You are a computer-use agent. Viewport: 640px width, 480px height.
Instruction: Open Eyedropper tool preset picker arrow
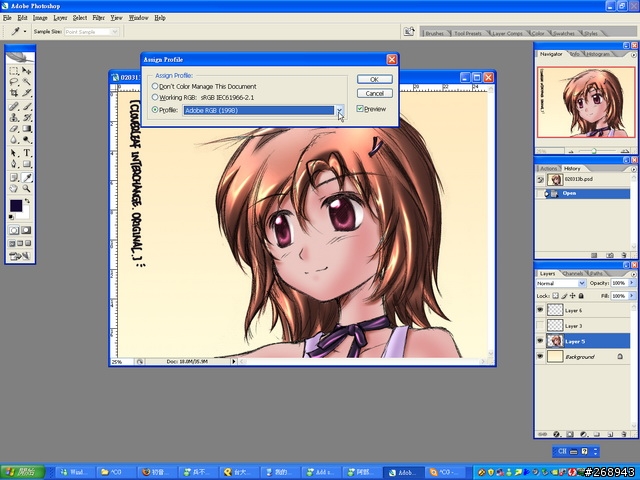[x=25, y=31]
